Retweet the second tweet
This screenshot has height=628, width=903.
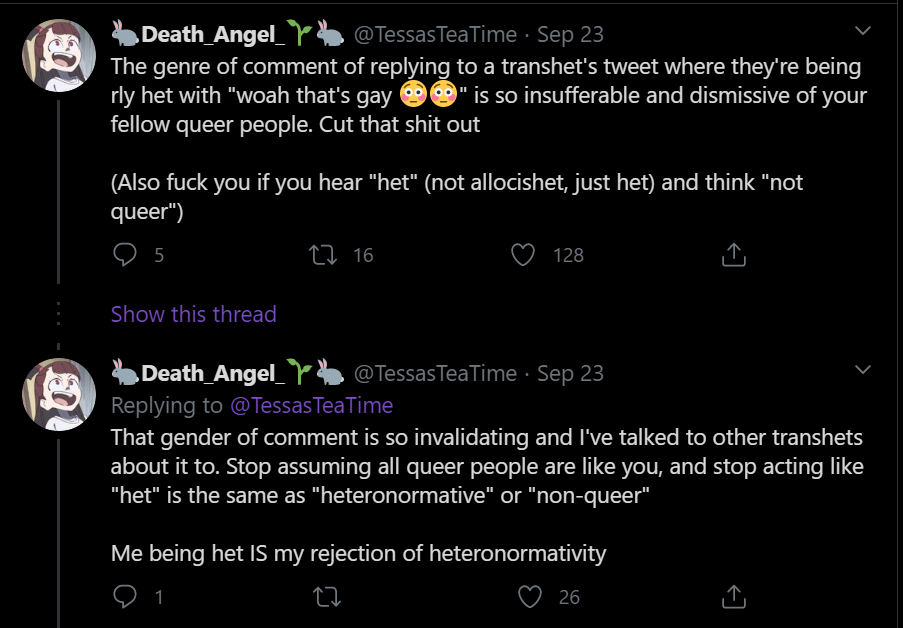(x=323, y=597)
